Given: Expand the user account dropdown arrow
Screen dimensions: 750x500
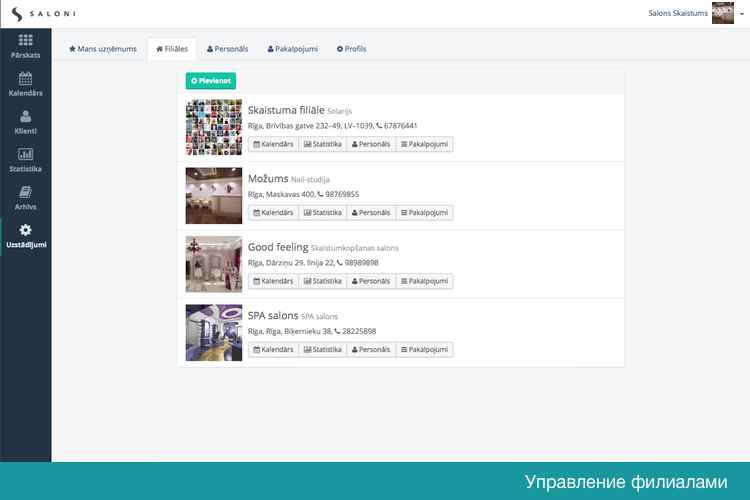Looking at the screenshot, I should [x=742, y=14].
